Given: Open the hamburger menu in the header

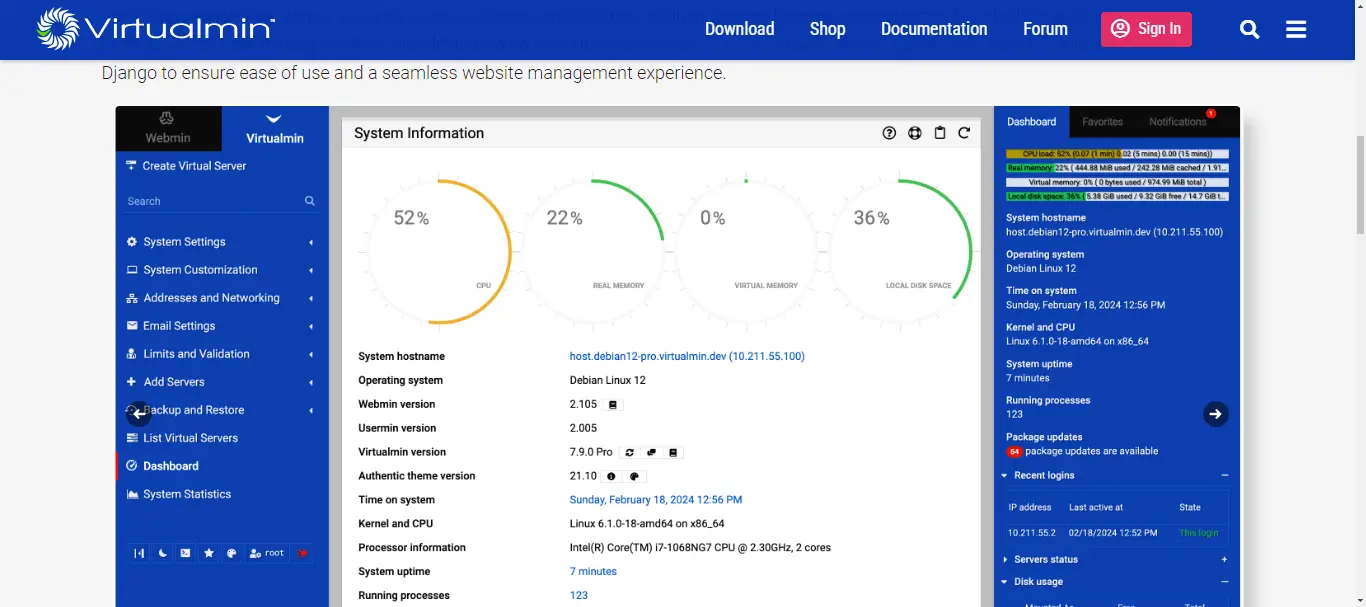Looking at the screenshot, I should 1296,29.
